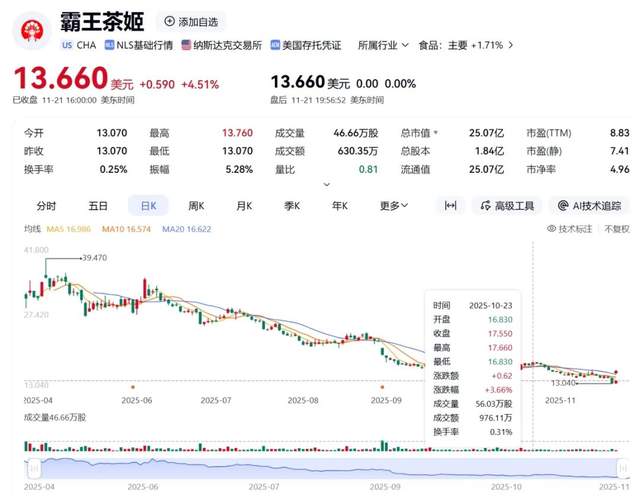Click event dot above 2025-09 label
Viewport: 640px width, 500px height.
382,387
